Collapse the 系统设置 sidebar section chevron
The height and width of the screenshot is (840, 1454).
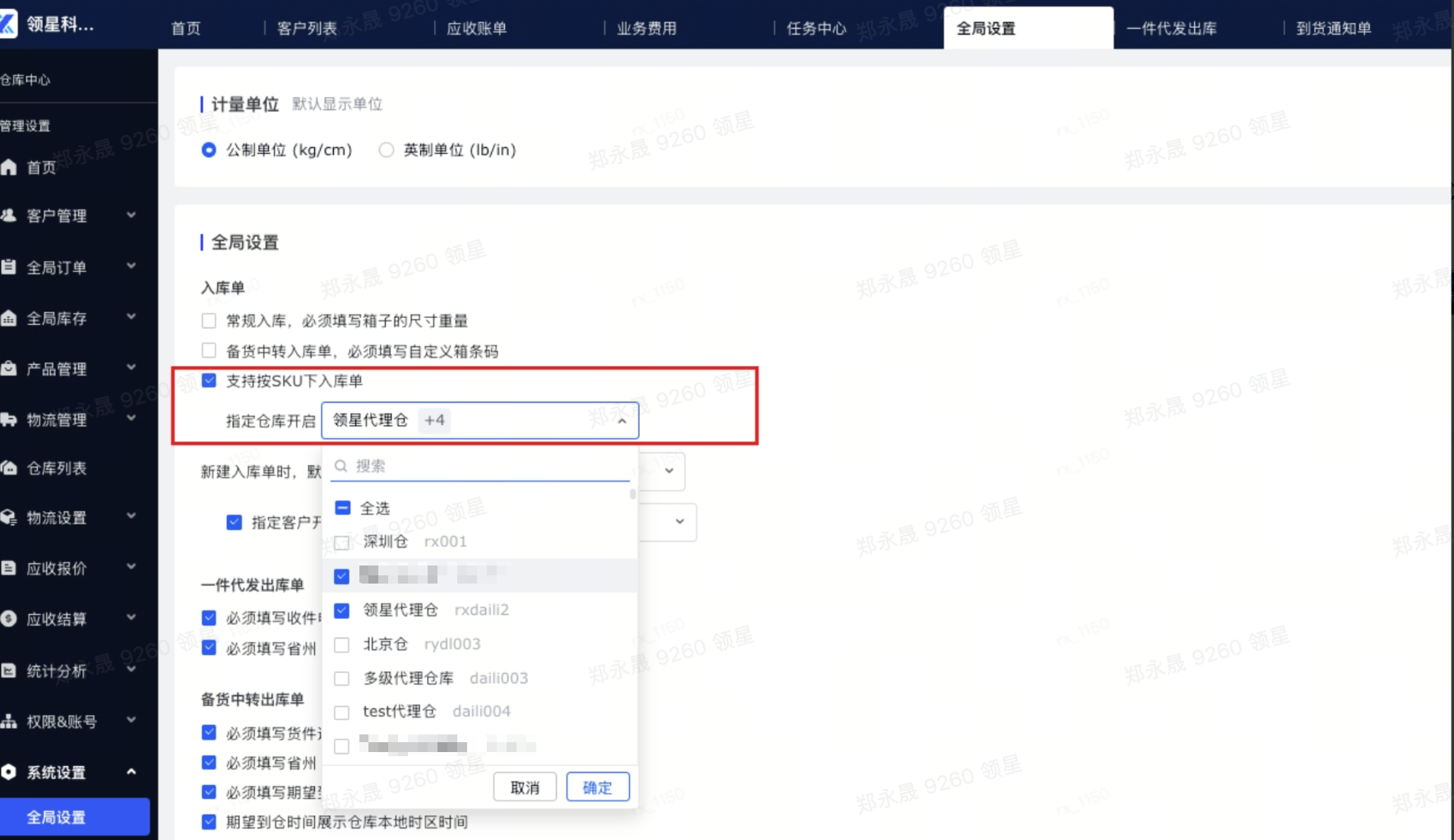132,771
